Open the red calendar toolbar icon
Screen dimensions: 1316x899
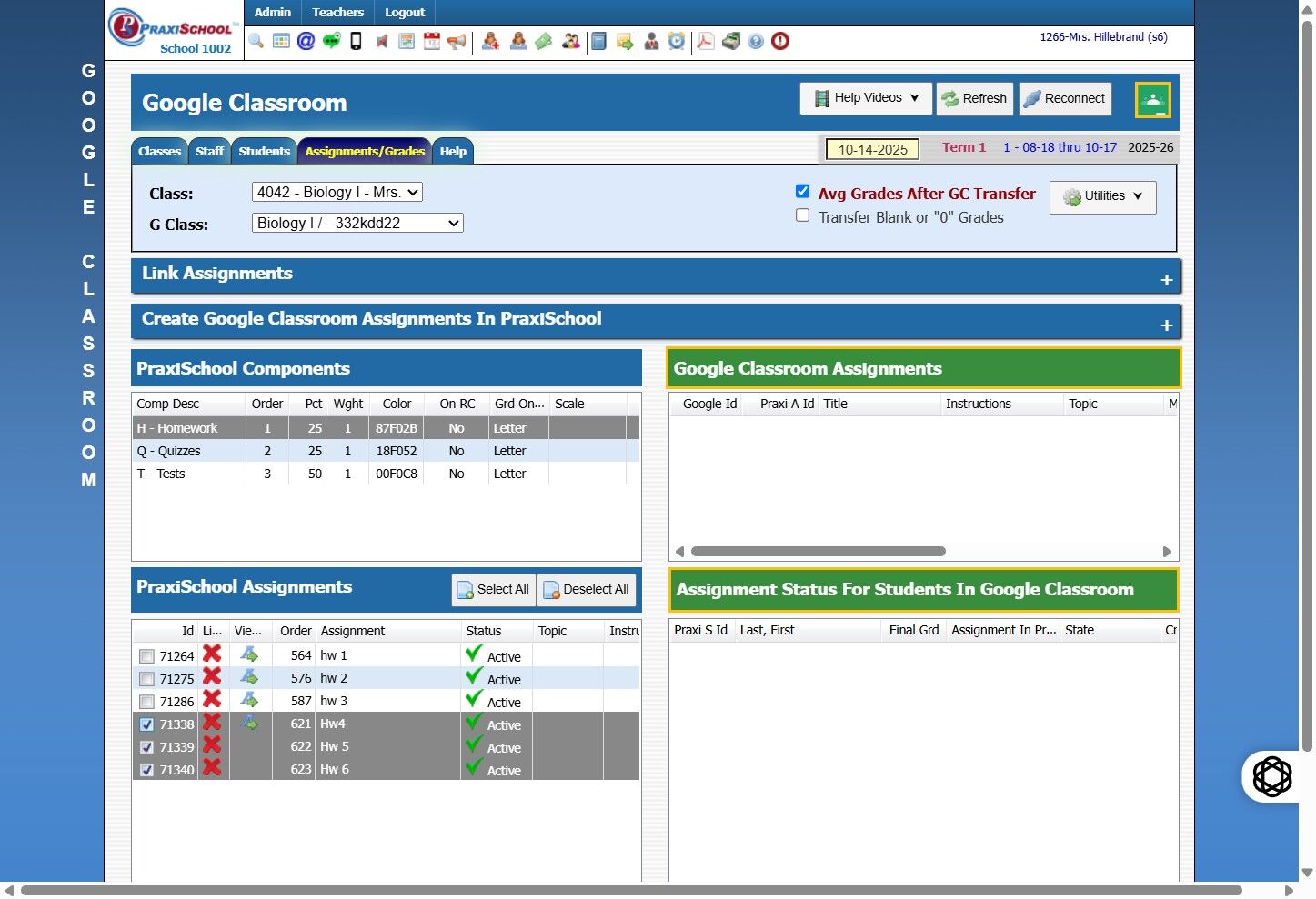432,41
